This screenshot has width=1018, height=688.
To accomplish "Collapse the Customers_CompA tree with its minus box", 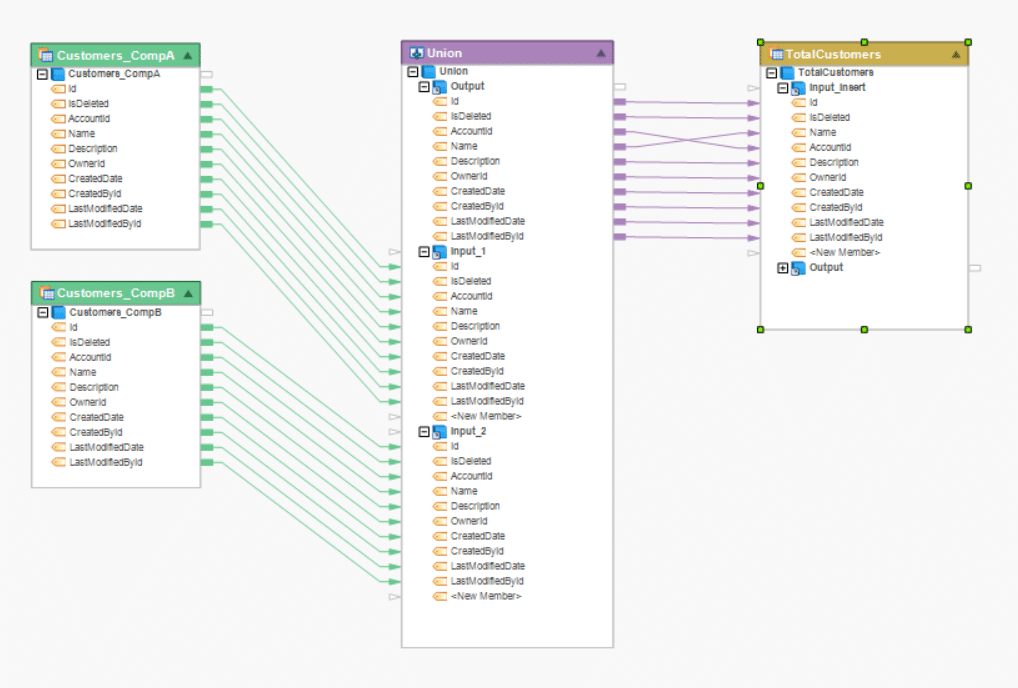I will pos(40,73).
